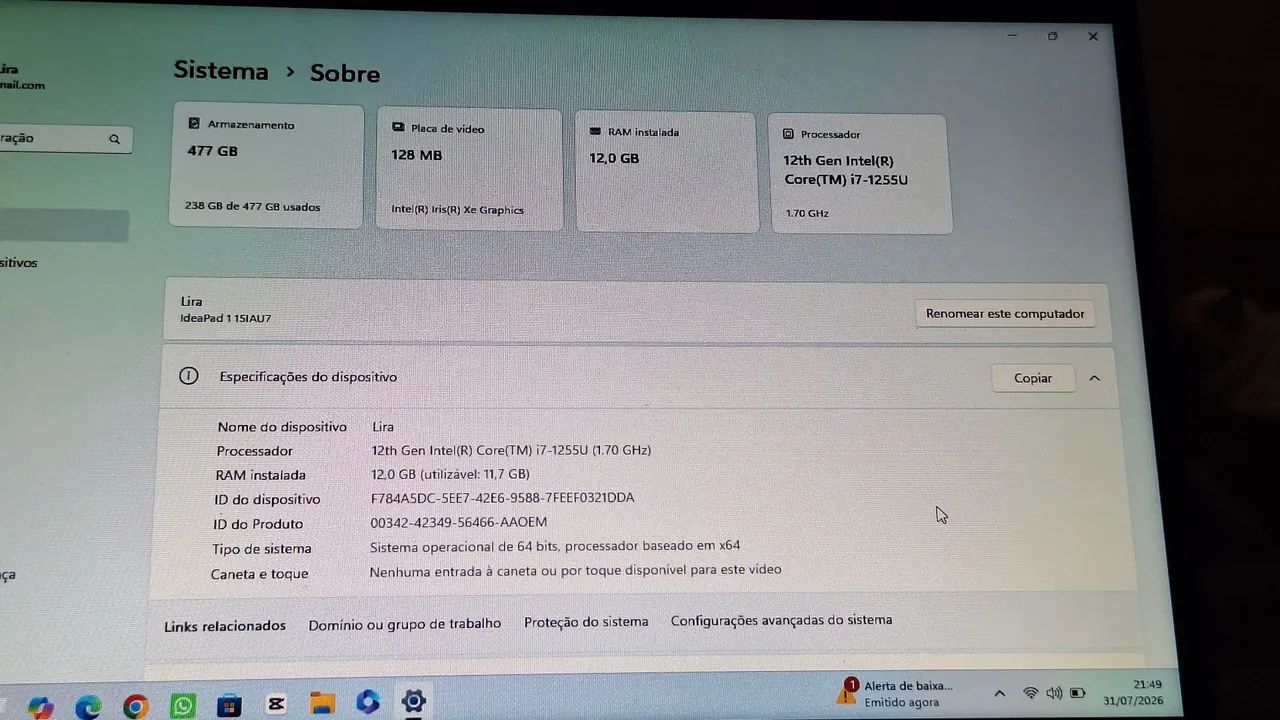Click the Intel(R) Iris(R) Xe Graphics text
The width and height of the screenshot is (1280, 720).
457,210
